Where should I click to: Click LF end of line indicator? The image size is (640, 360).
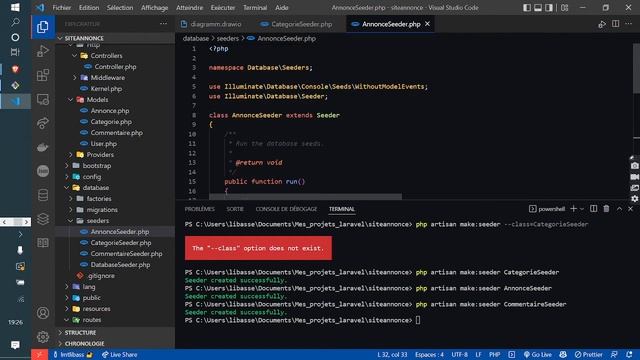(478, 354)
